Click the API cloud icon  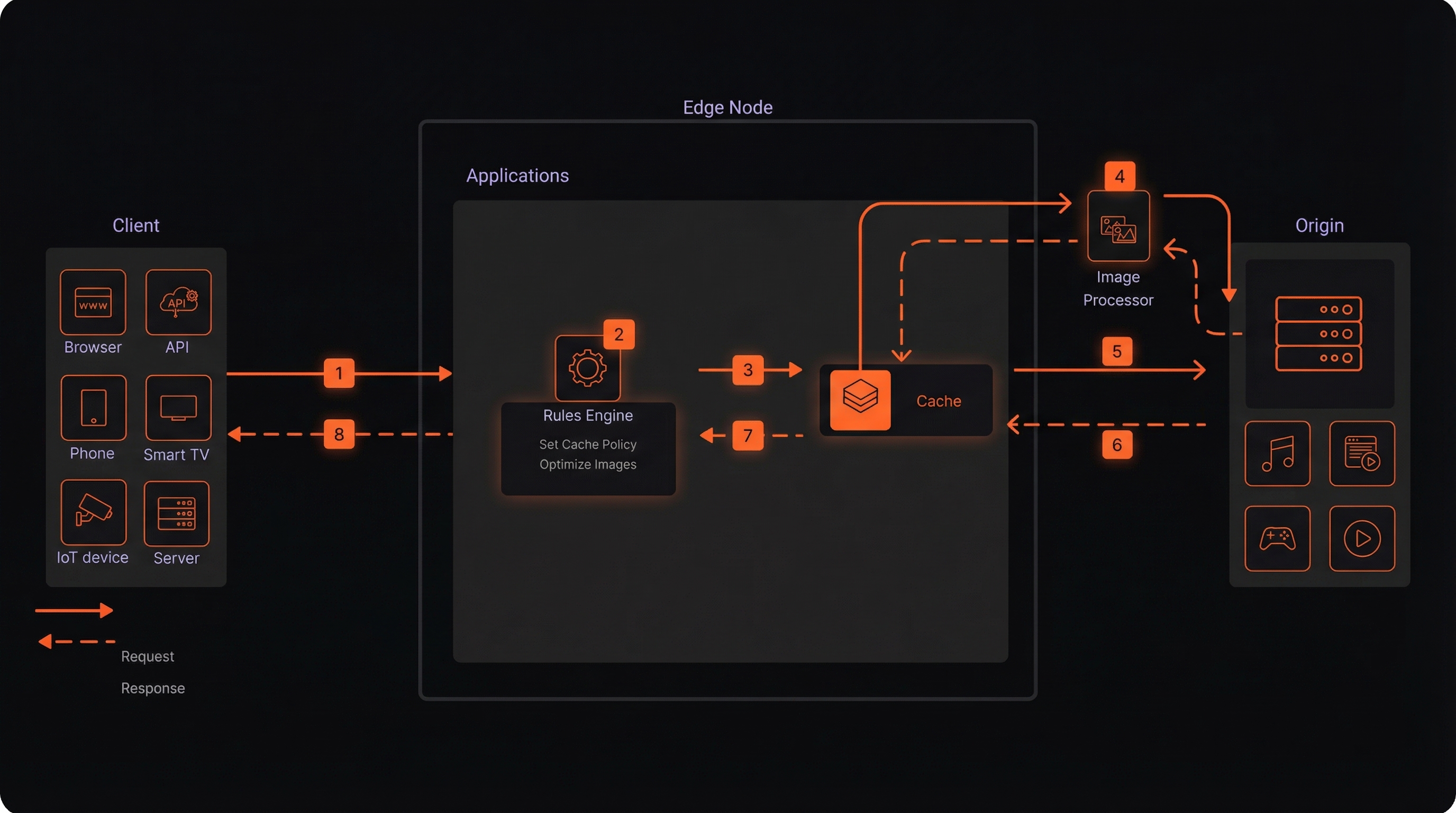178,302
